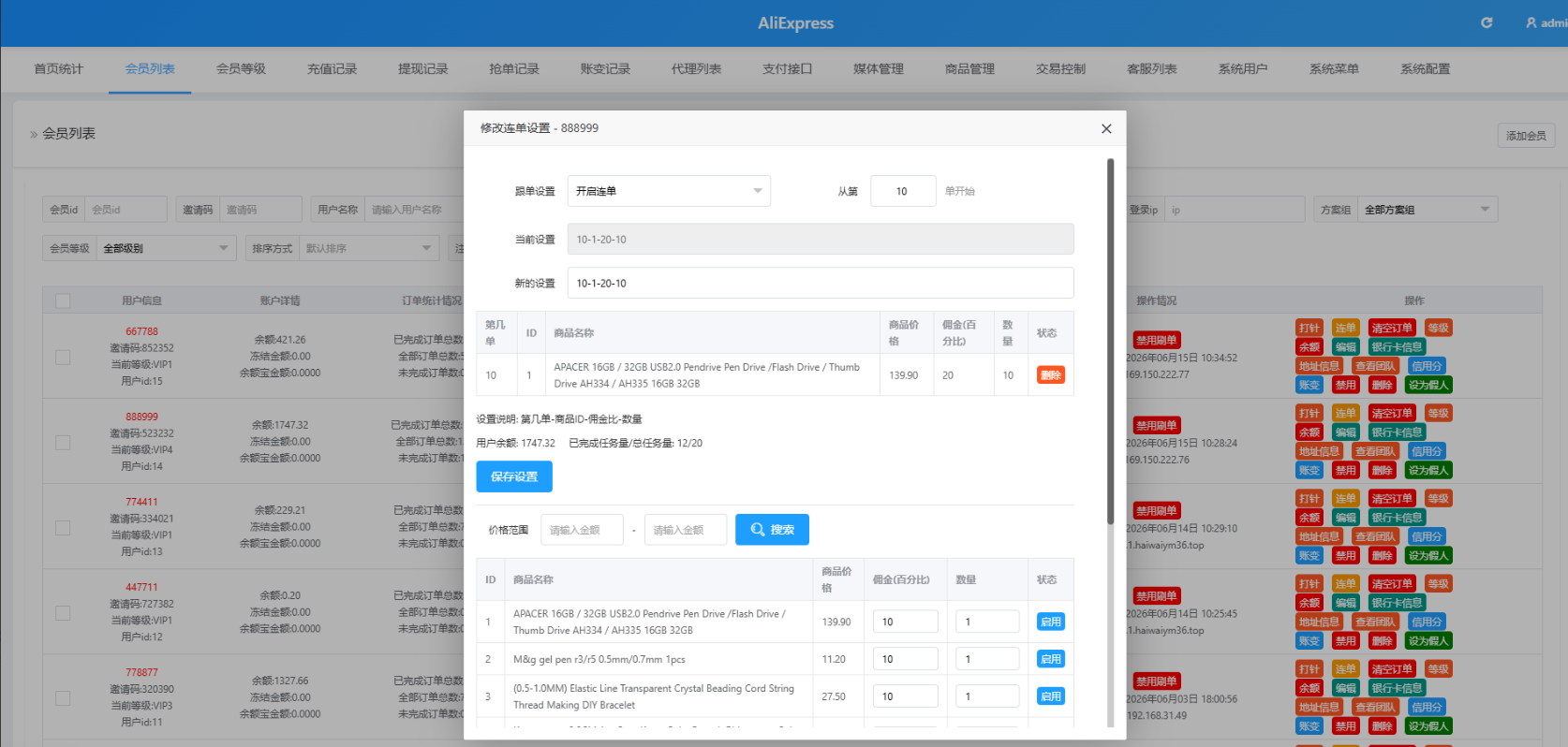The width and height of the screenshot is (1568, 747).
Task: Click 打针 for member 667788
Action: 1309,328
